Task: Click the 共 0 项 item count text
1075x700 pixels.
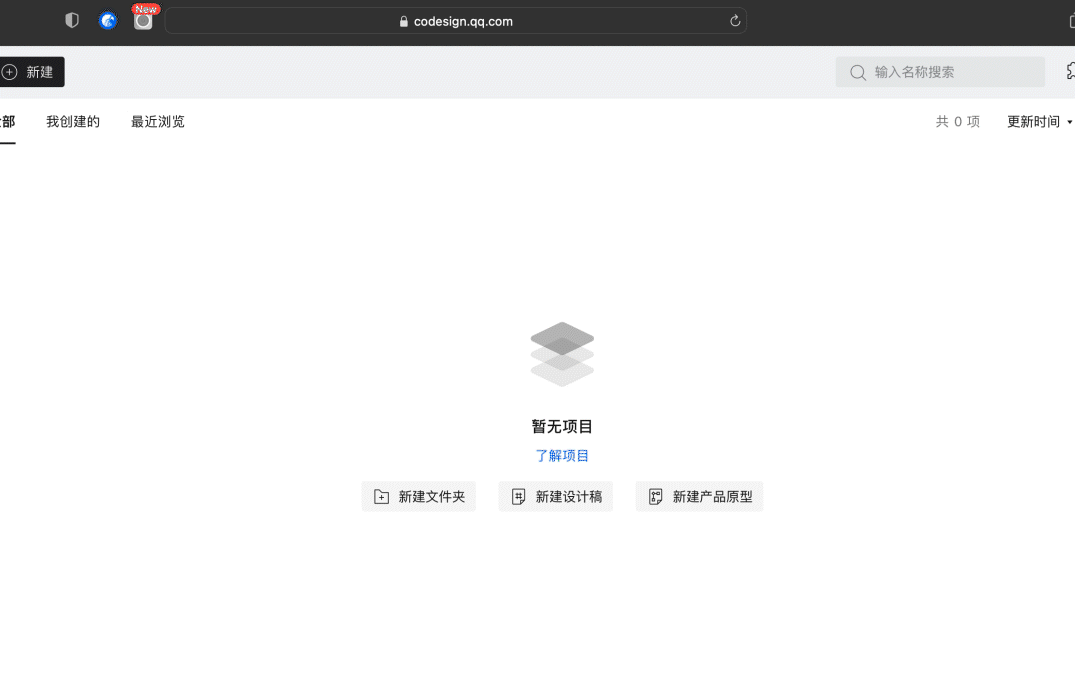Action: tap(958, 121)
